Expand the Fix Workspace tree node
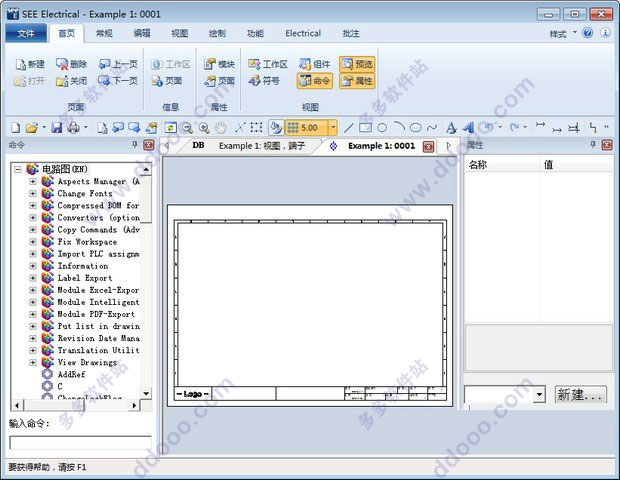This screenshot has height=480, width=620. click(33, 242)
